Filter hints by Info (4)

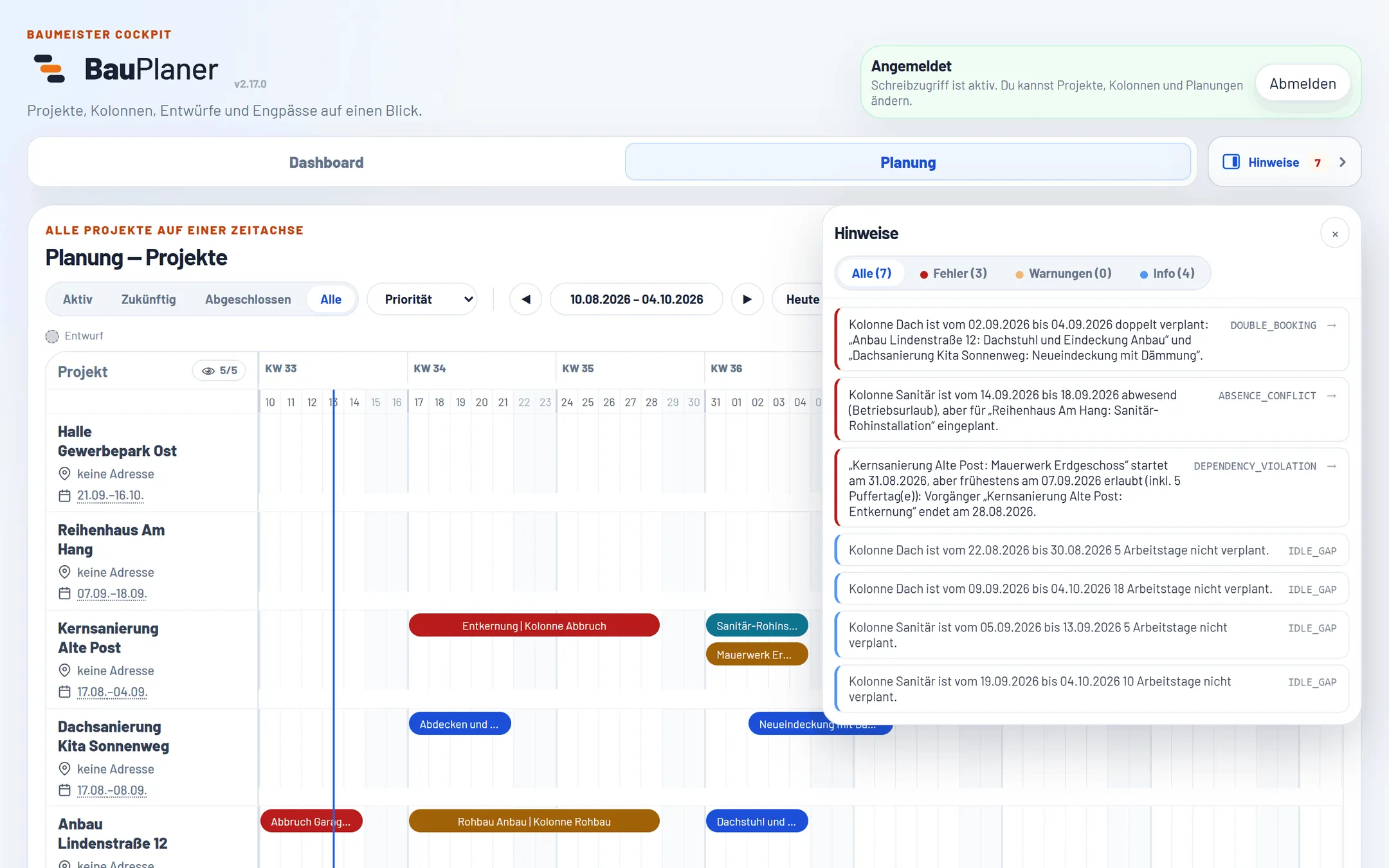[1167, 273]
